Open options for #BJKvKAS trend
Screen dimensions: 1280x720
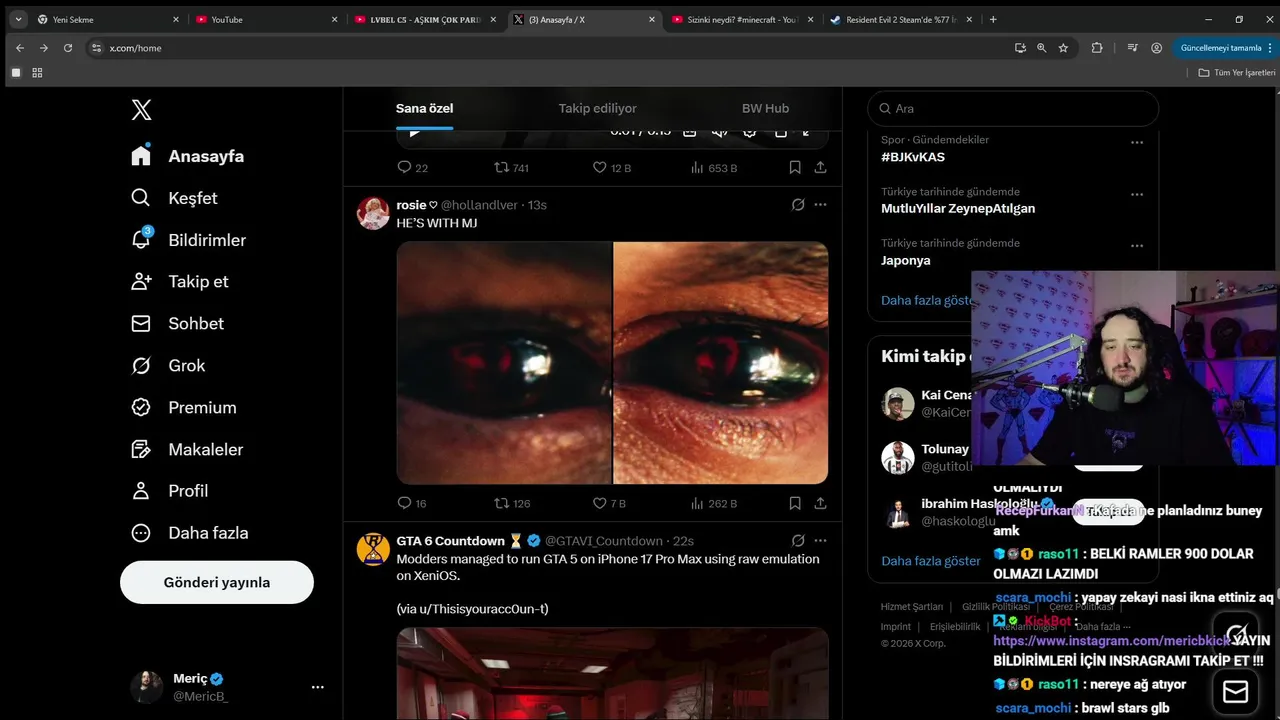(1137, 142)
